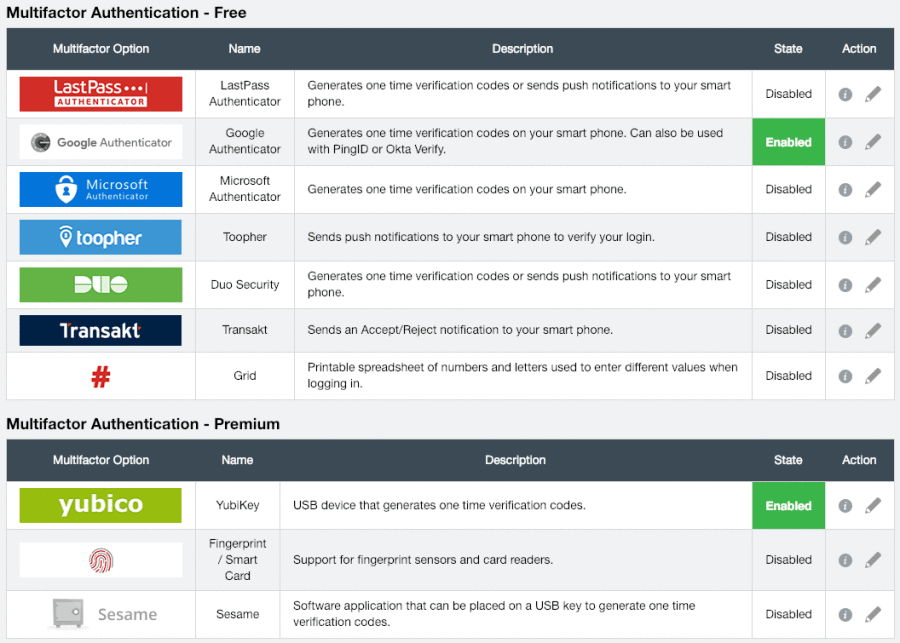Screen dimensions: 900x643
Task: Select the Sesame safe icon
Action: (100, 614)
